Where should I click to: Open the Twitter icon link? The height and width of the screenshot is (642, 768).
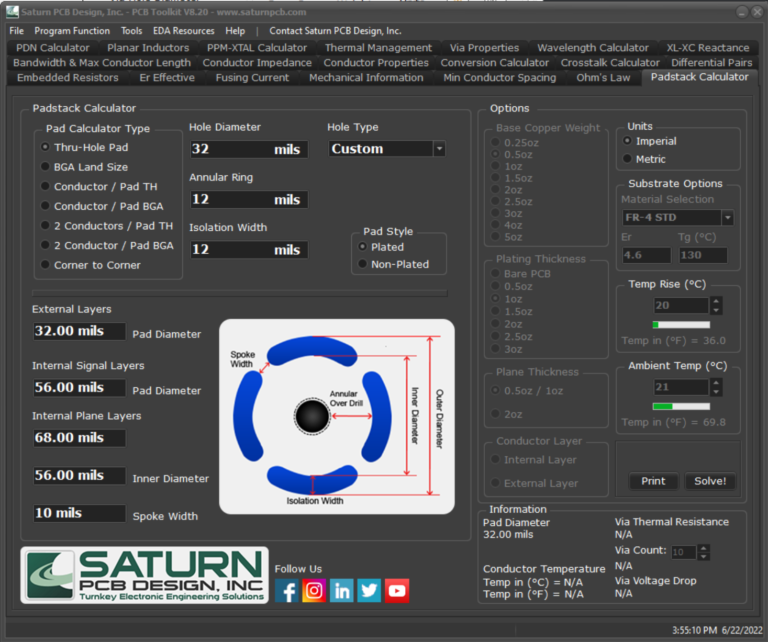pos(369,591)
